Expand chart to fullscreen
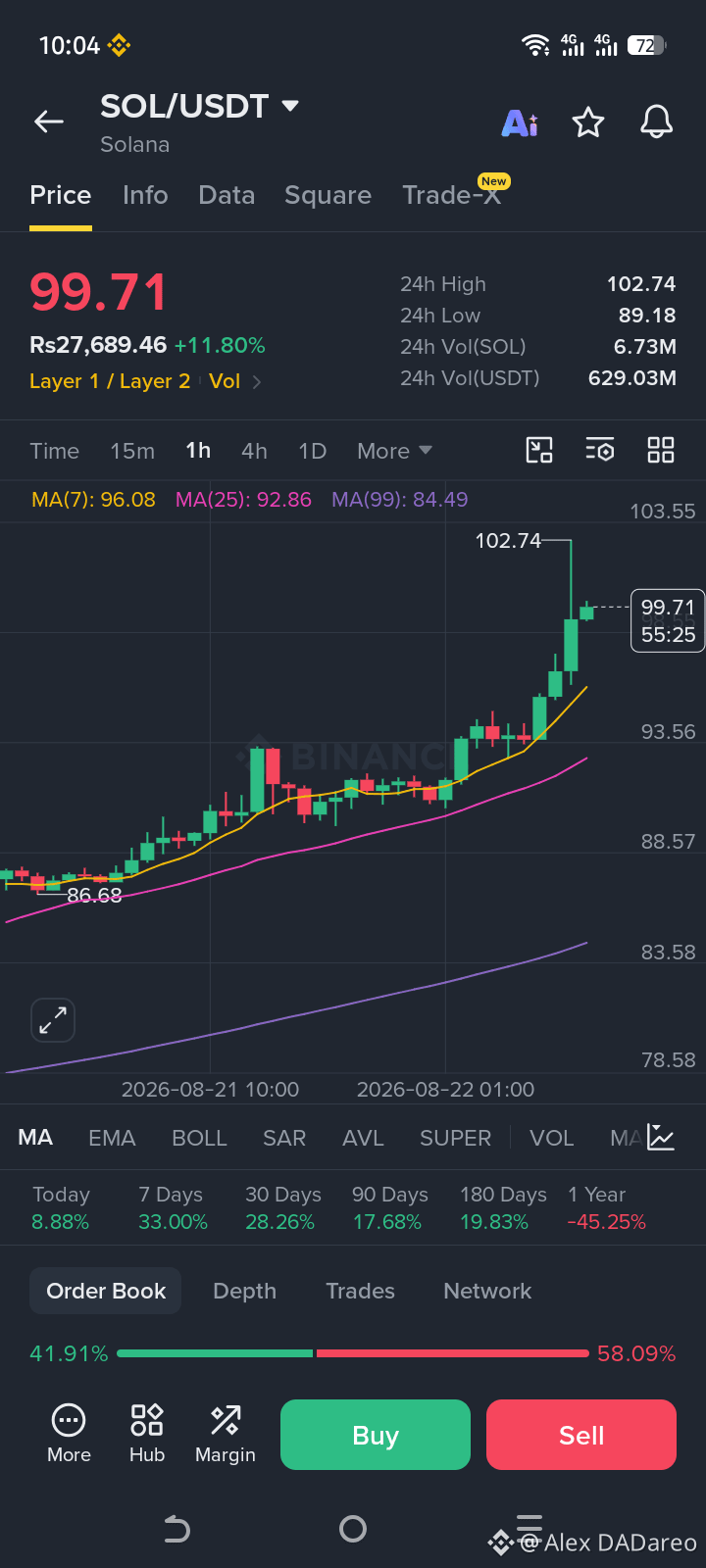706x1568 pixels. [x=53, y=1020]
